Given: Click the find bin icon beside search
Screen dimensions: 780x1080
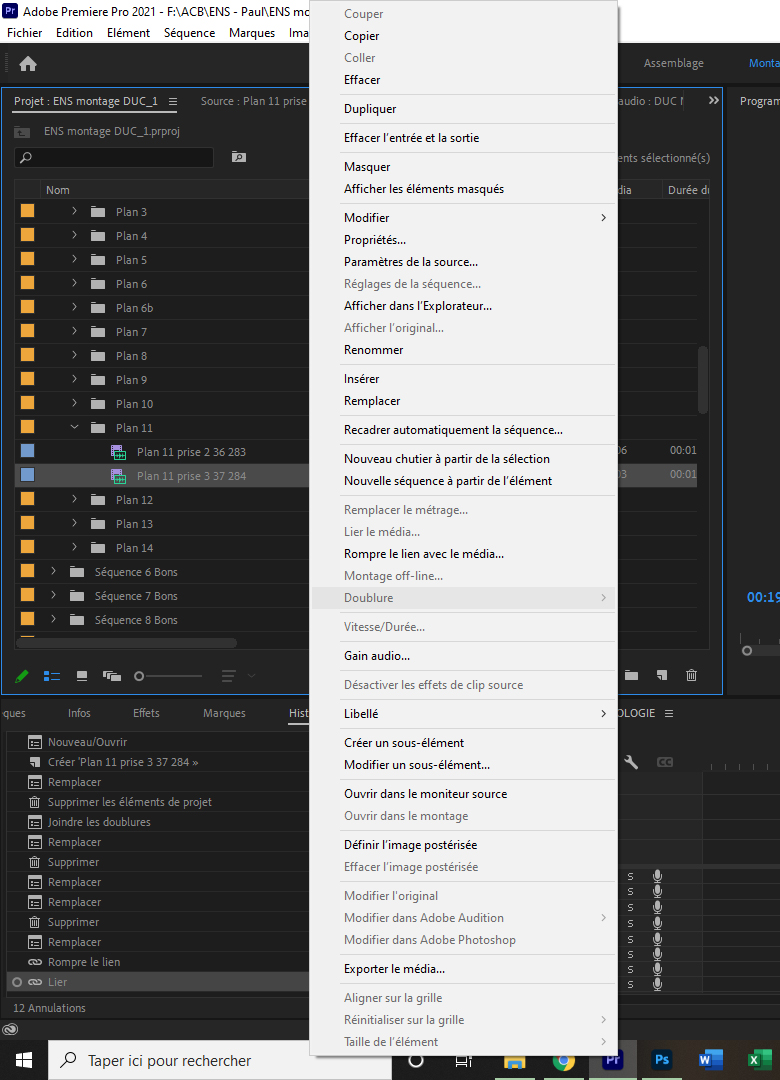Looking at the screenshot, I should click(238, 157).
